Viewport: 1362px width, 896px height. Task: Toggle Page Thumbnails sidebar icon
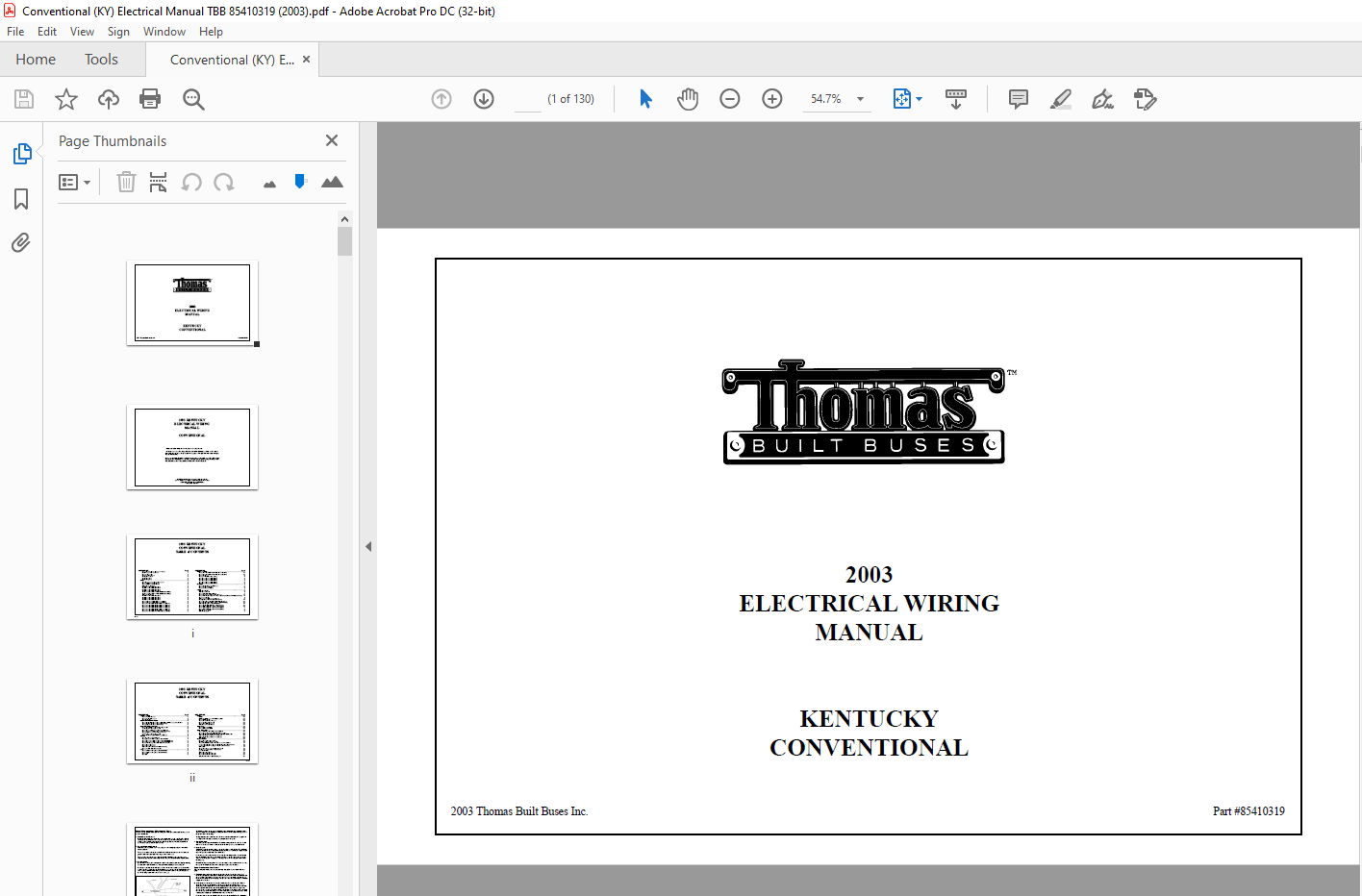pos(21,154)
